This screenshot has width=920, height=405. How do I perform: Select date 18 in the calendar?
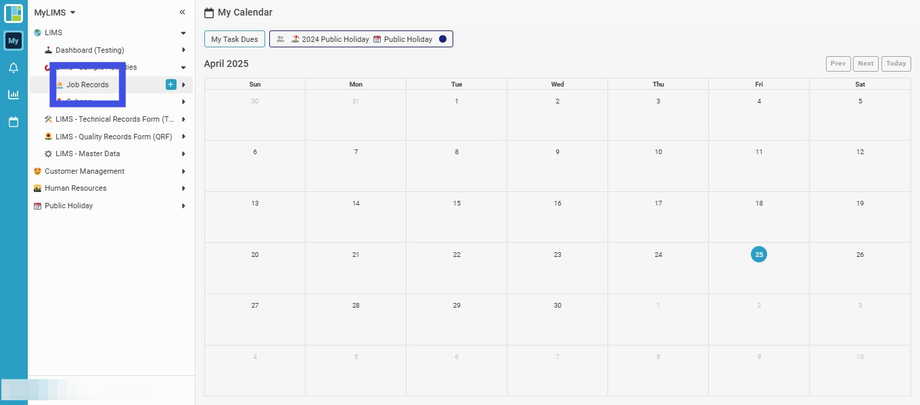click(x=759, y=203)
